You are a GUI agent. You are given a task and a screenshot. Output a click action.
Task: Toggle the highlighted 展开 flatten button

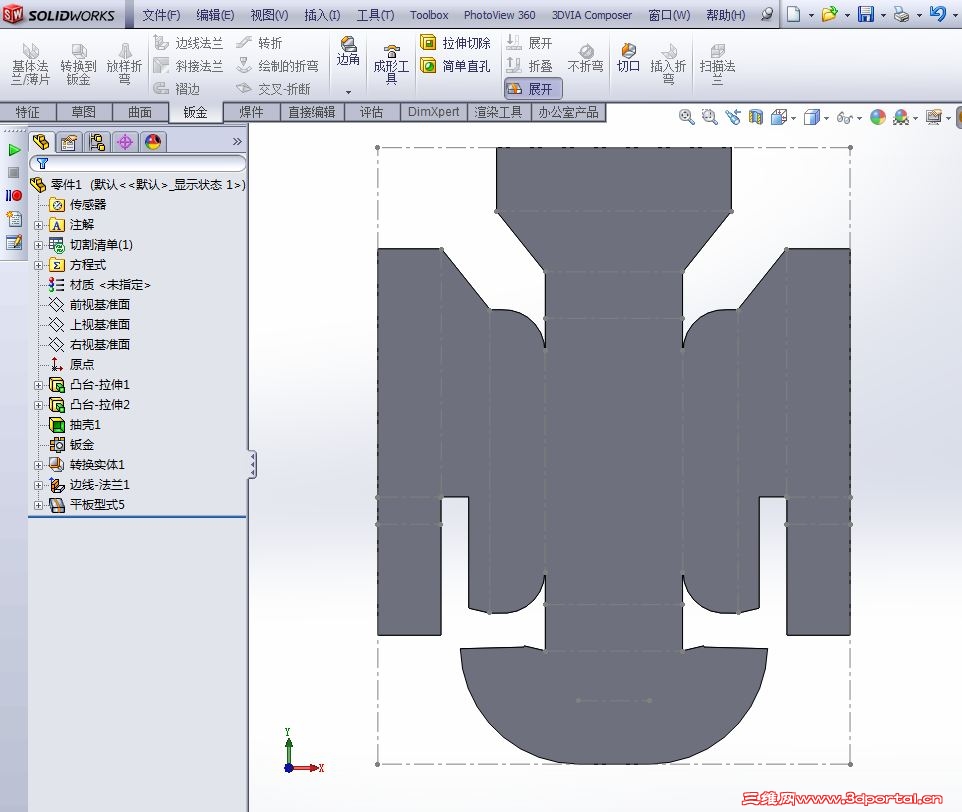point(533,89)
